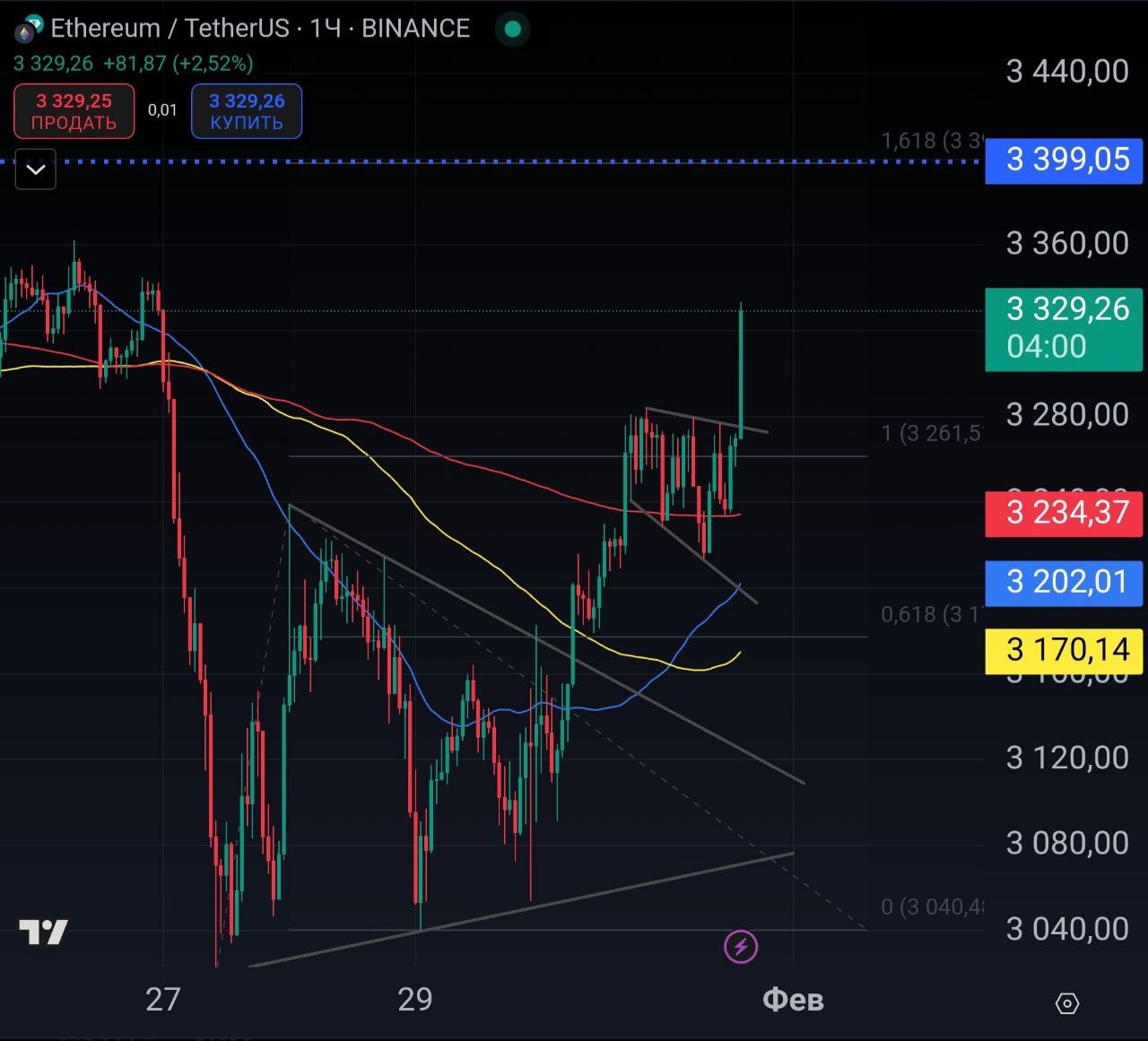
Task: Open the TradingView logo at chart bottom
Action: click(x=43, y=933)
